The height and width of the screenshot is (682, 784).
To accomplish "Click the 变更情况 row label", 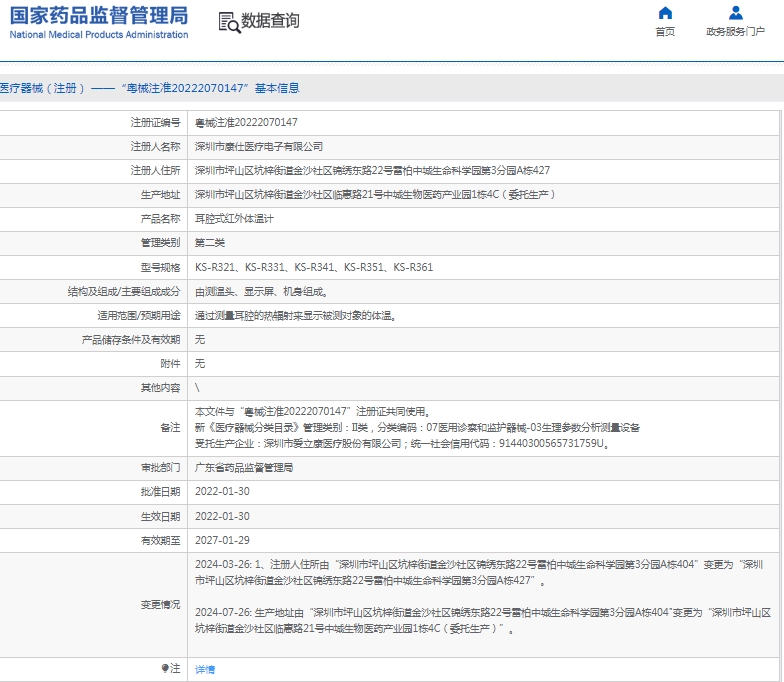I will pyautogui.click(x=160, y=604).
